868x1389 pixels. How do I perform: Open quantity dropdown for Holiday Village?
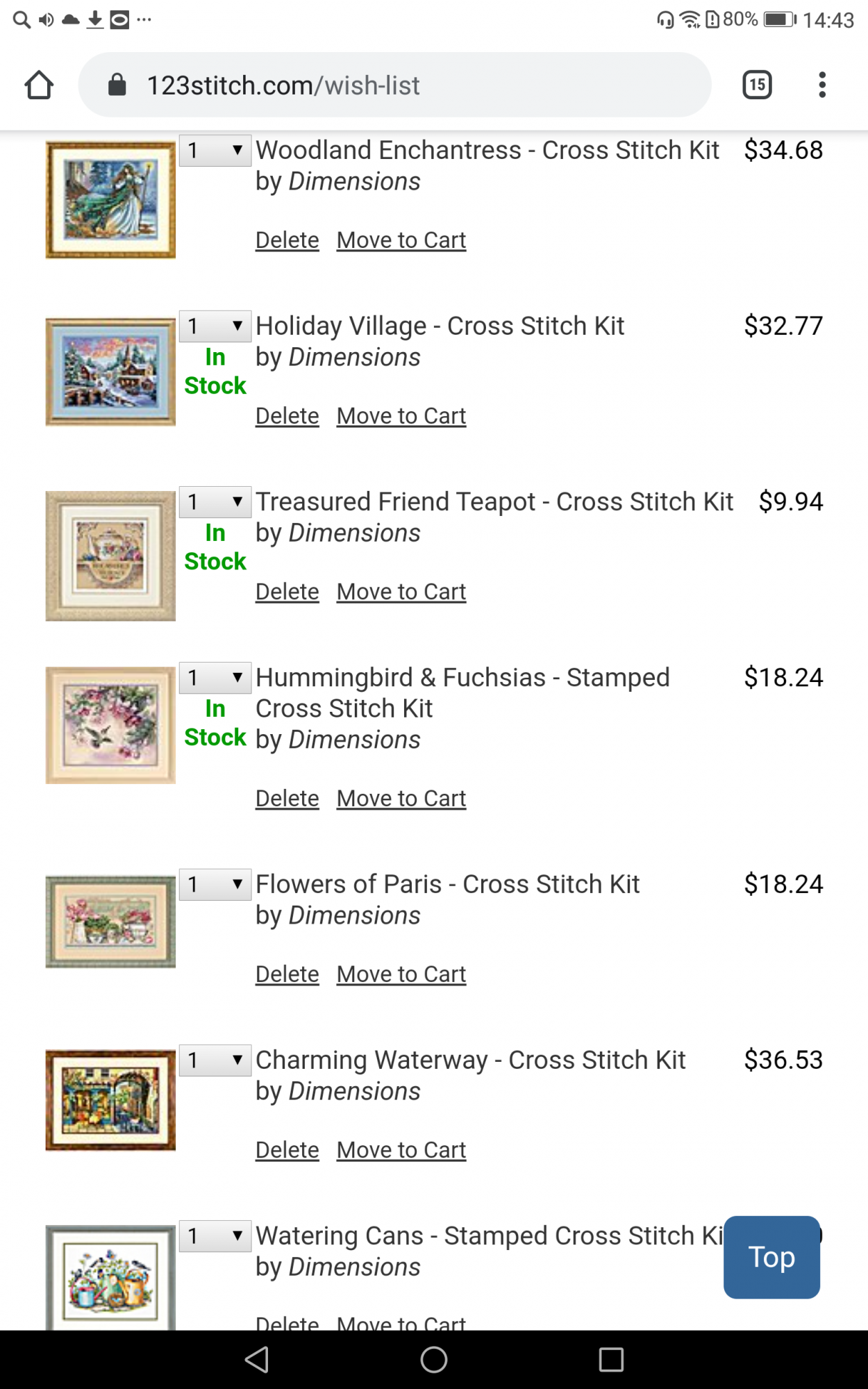(x=215, y=326)
